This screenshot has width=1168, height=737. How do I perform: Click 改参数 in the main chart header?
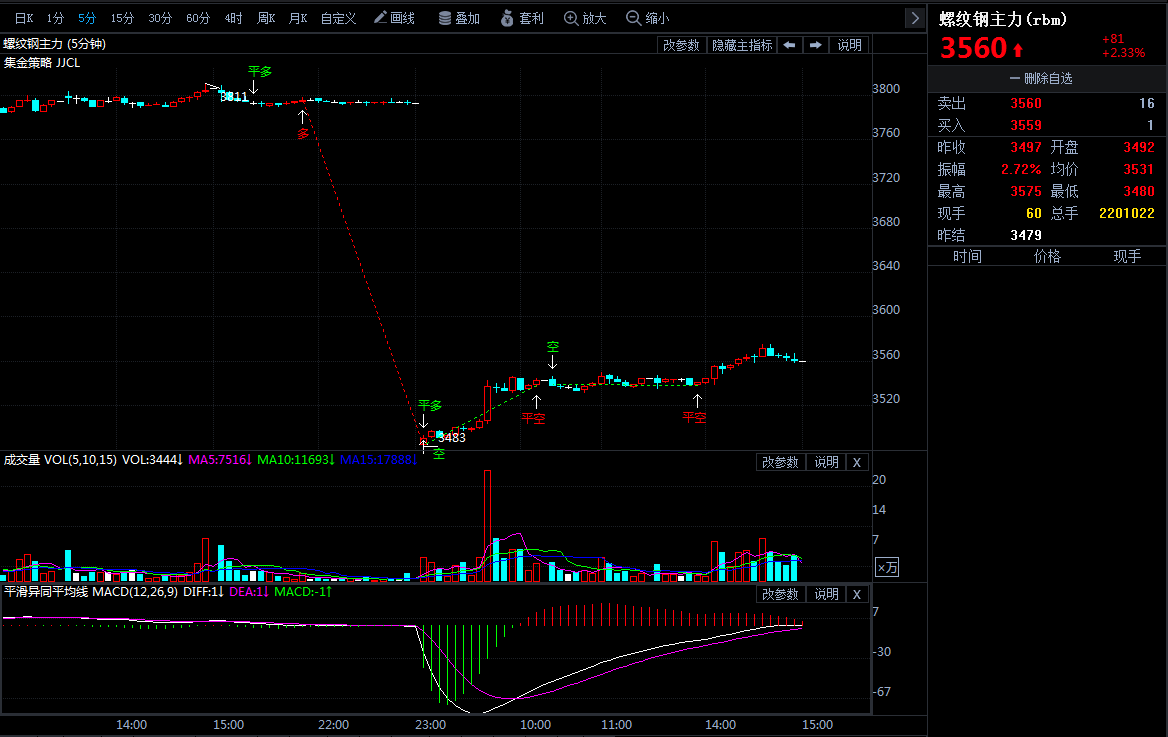(681, 45)
